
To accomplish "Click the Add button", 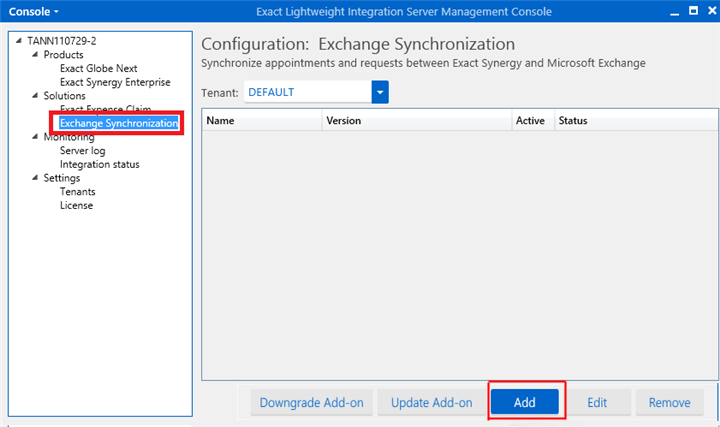I will pyautogui.click(x=525, y=402).
